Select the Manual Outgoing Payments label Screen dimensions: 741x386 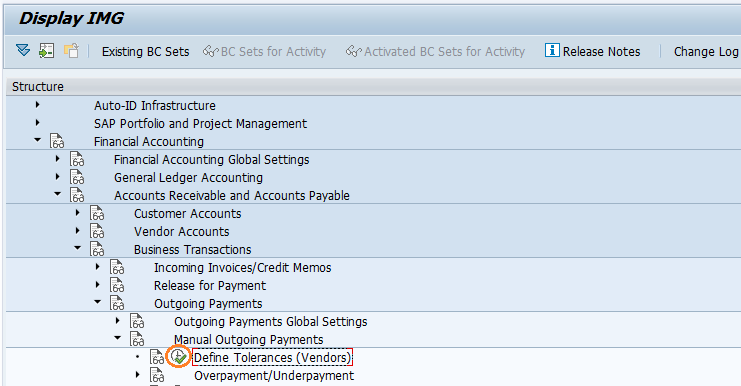tap(249, 340)
